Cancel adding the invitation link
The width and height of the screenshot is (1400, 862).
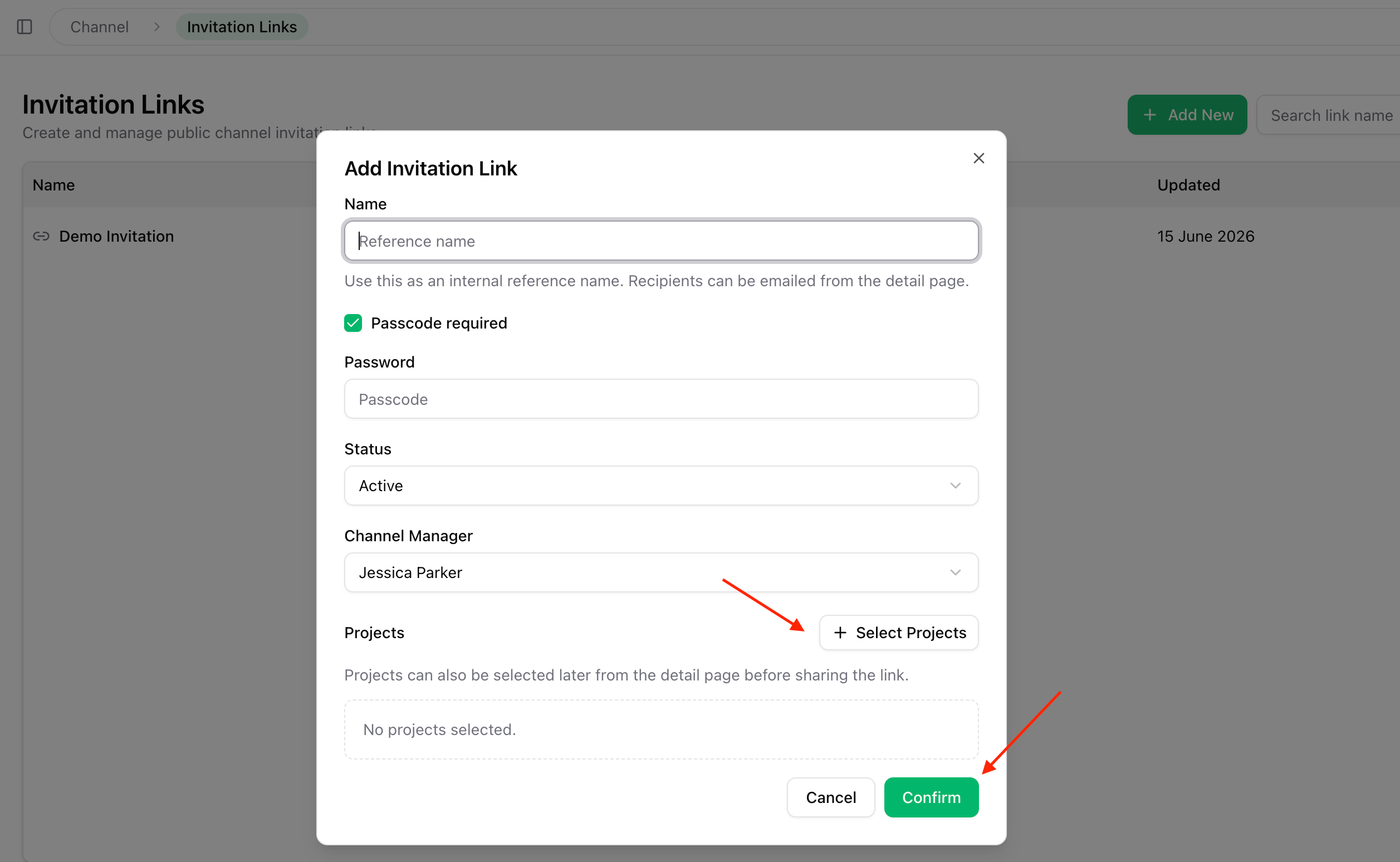[x=830, y=797]
